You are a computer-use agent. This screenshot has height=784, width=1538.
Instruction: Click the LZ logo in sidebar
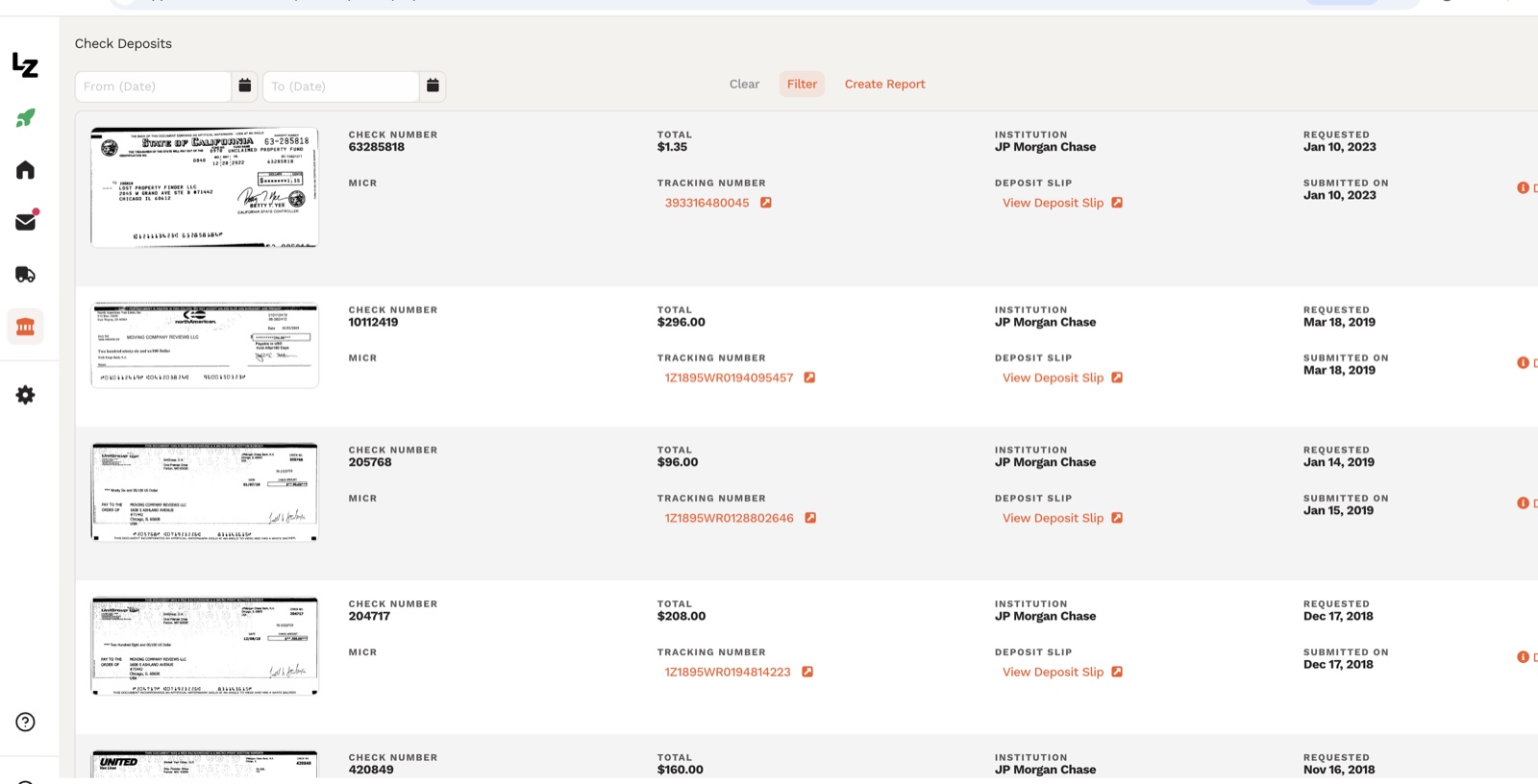tap(25, 65)
